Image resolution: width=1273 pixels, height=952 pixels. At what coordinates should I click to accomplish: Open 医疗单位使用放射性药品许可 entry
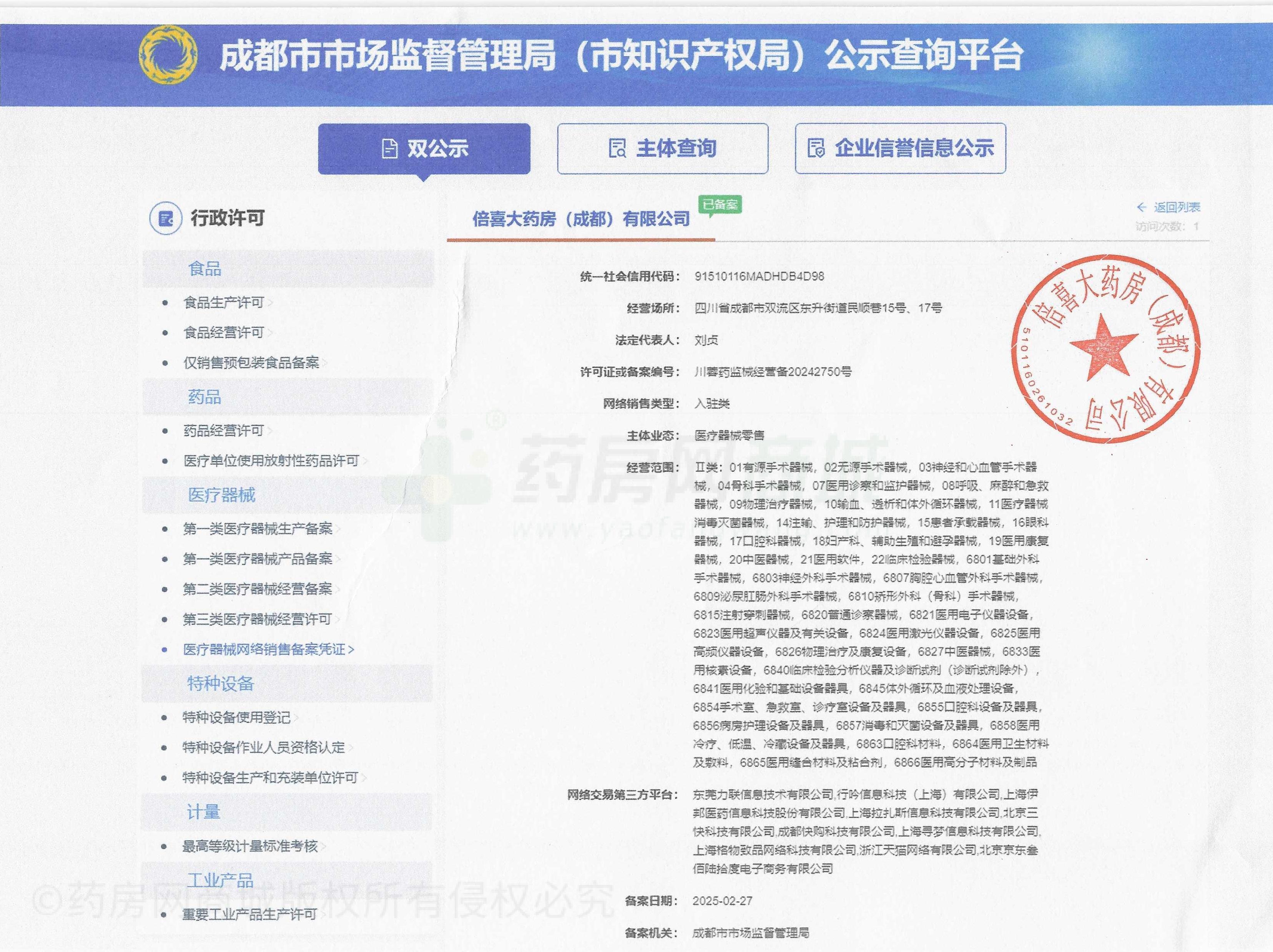click(271, 461)
